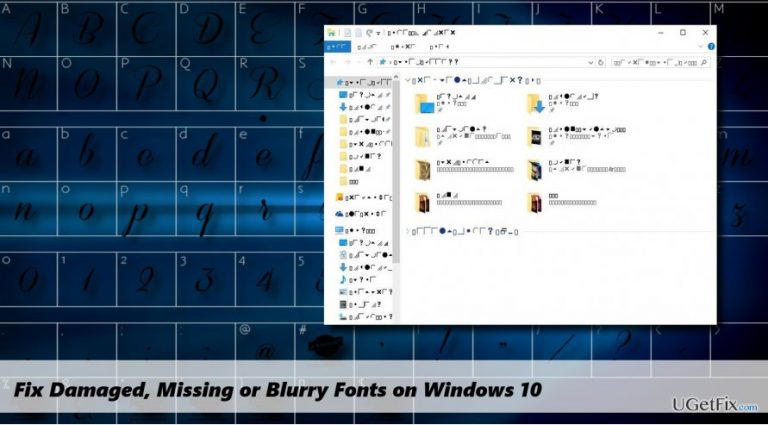Image resolution: width=768 pixels, height=425 pixels.
Task: Open Videos filmstrip item in the sidebar
Action: [360, 305]
